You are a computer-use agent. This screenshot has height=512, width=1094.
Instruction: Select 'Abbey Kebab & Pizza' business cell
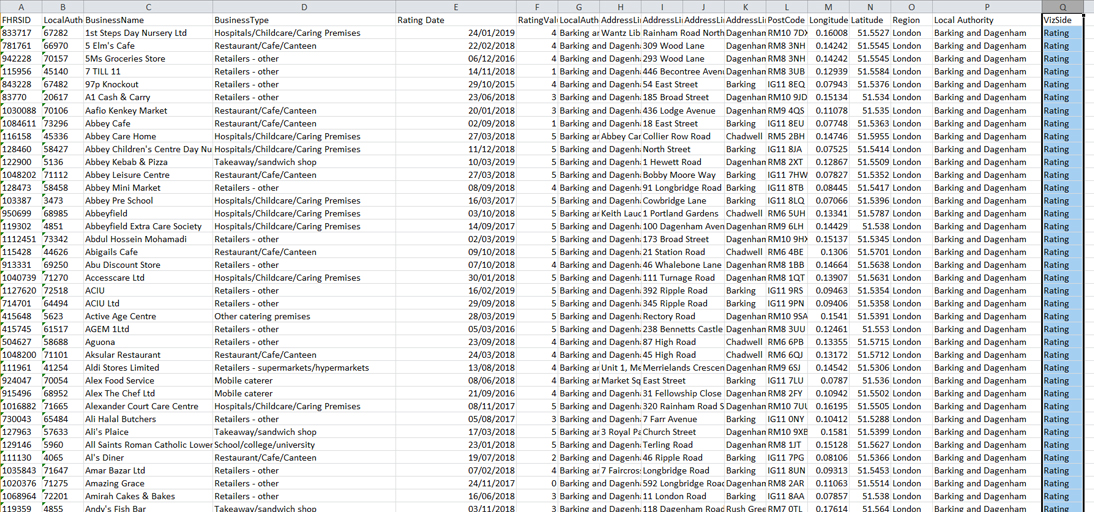point(126,162)
